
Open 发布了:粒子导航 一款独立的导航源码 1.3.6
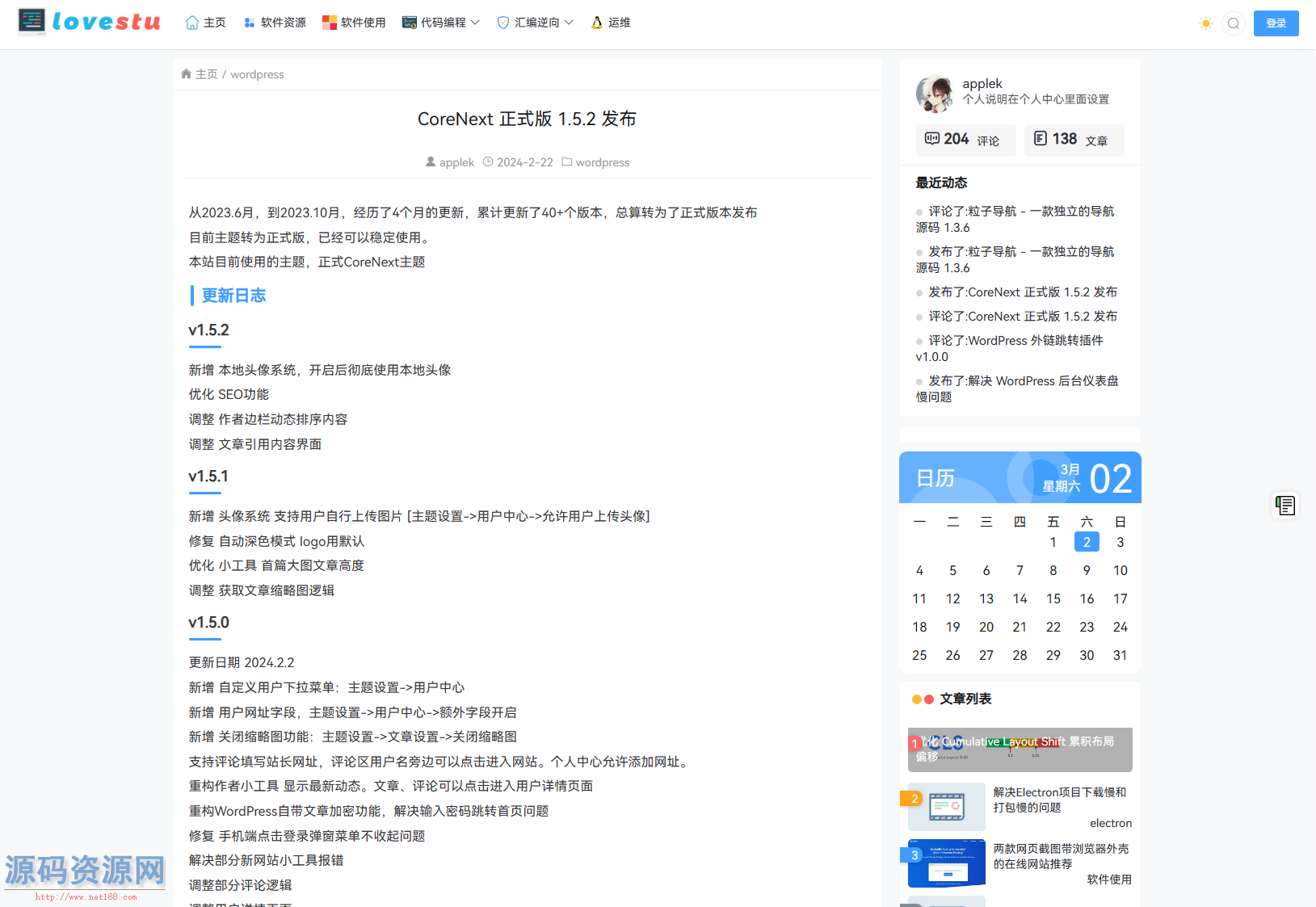coord(1015,260)
